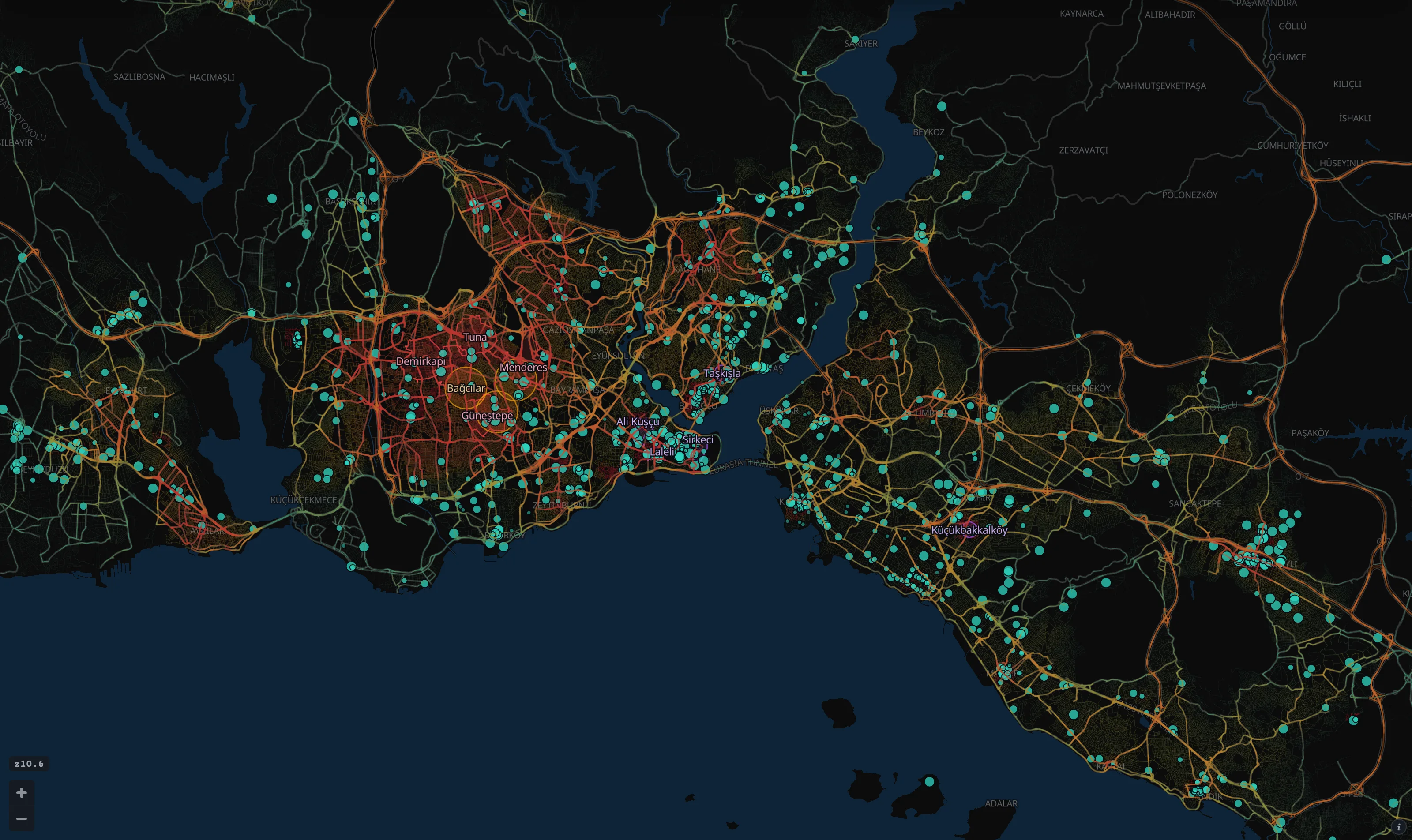Click the Sirkeci label
This screenshot has width=1412, height=840.
[698, 440]
